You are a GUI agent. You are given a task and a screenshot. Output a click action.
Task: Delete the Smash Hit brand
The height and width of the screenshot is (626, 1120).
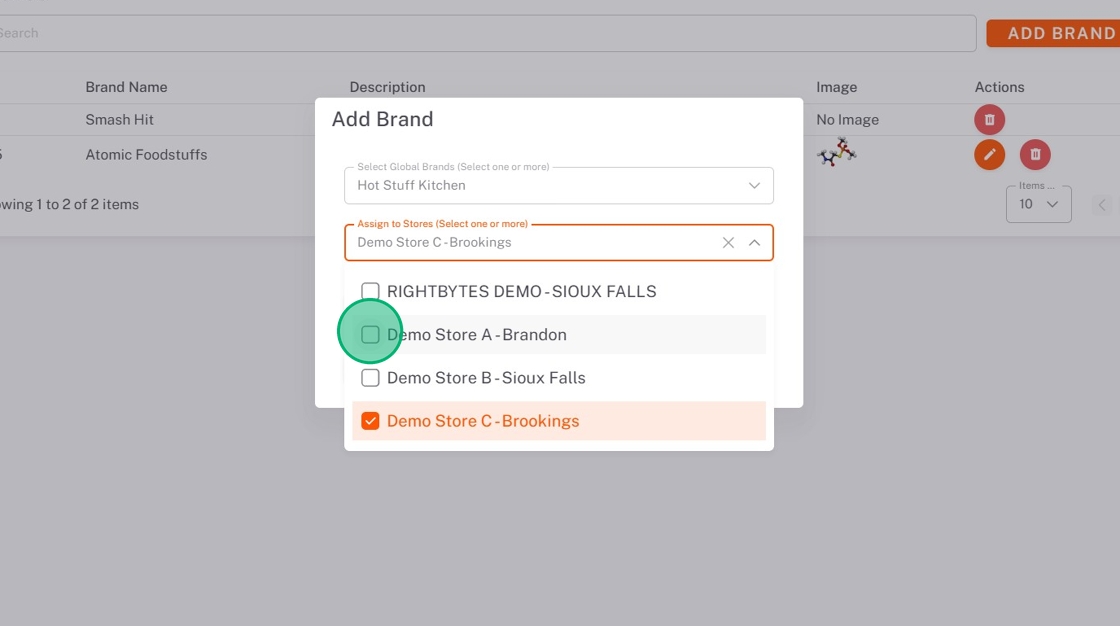click(989, 120)
